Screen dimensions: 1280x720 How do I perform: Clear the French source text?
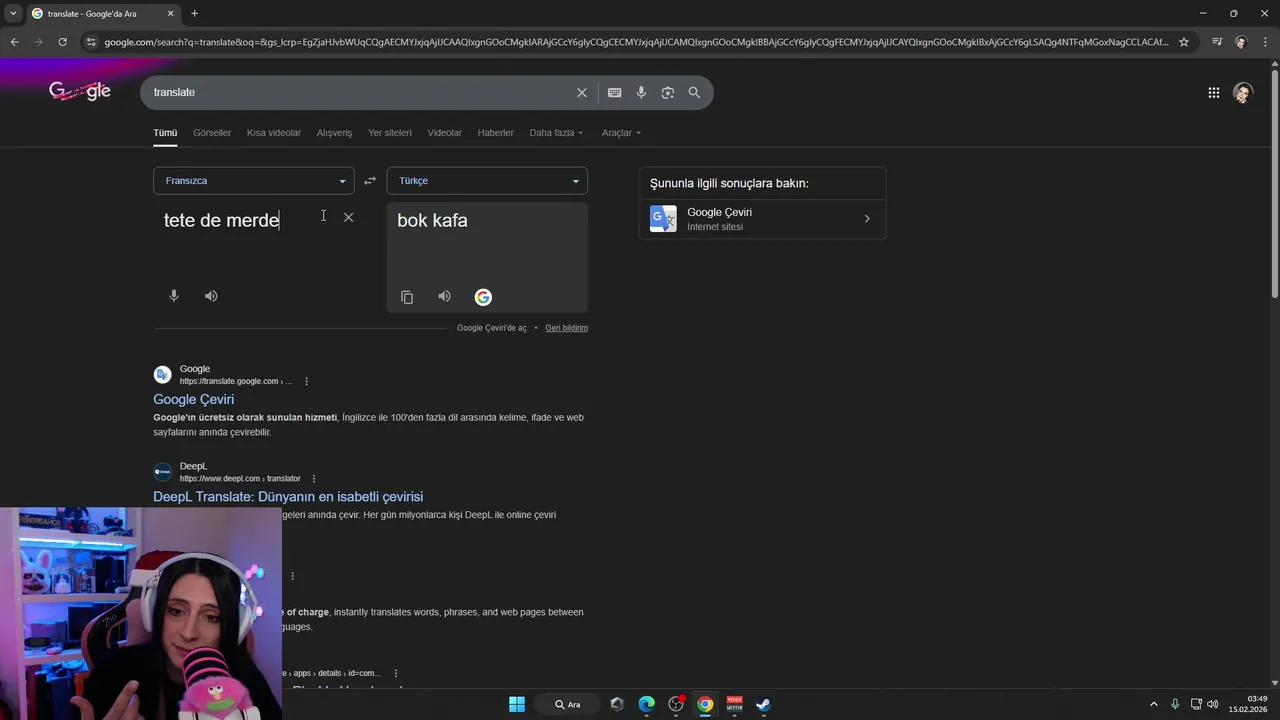tap(348, 217)
